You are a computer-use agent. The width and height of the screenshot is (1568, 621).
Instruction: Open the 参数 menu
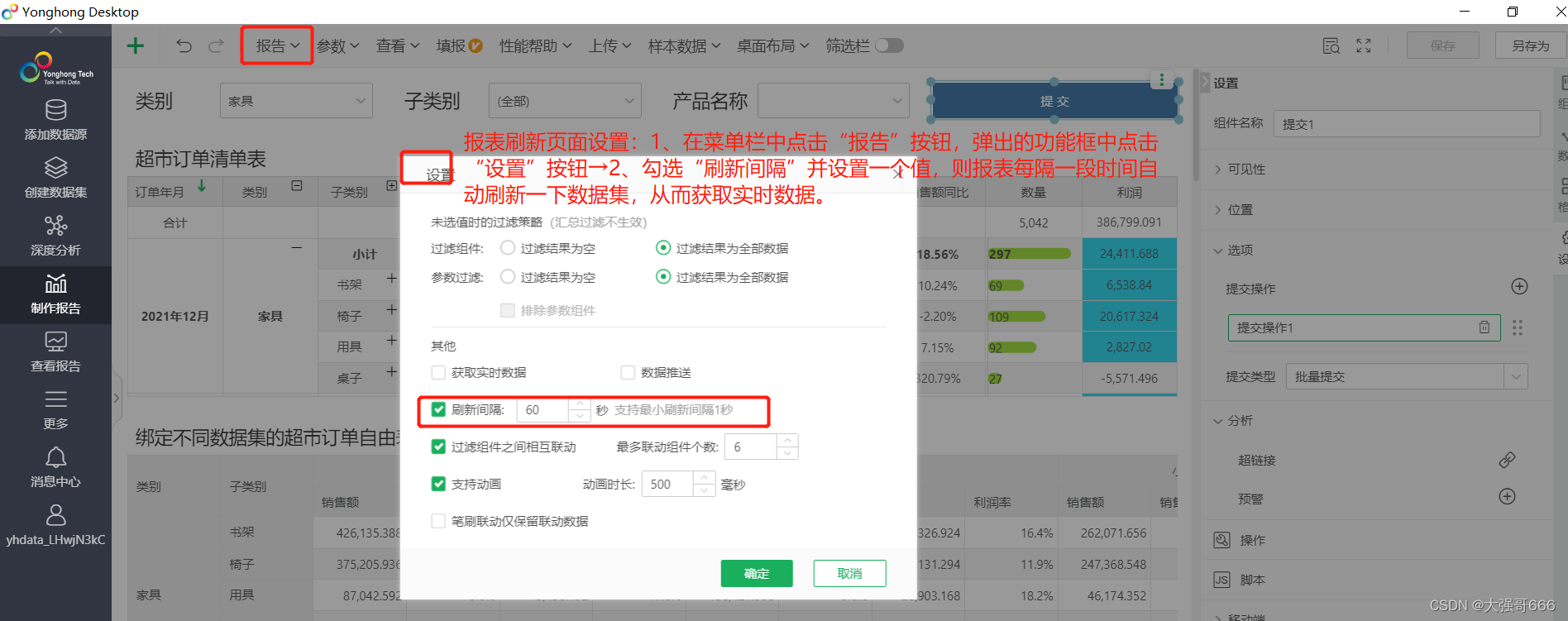click(x=337, y=45)
